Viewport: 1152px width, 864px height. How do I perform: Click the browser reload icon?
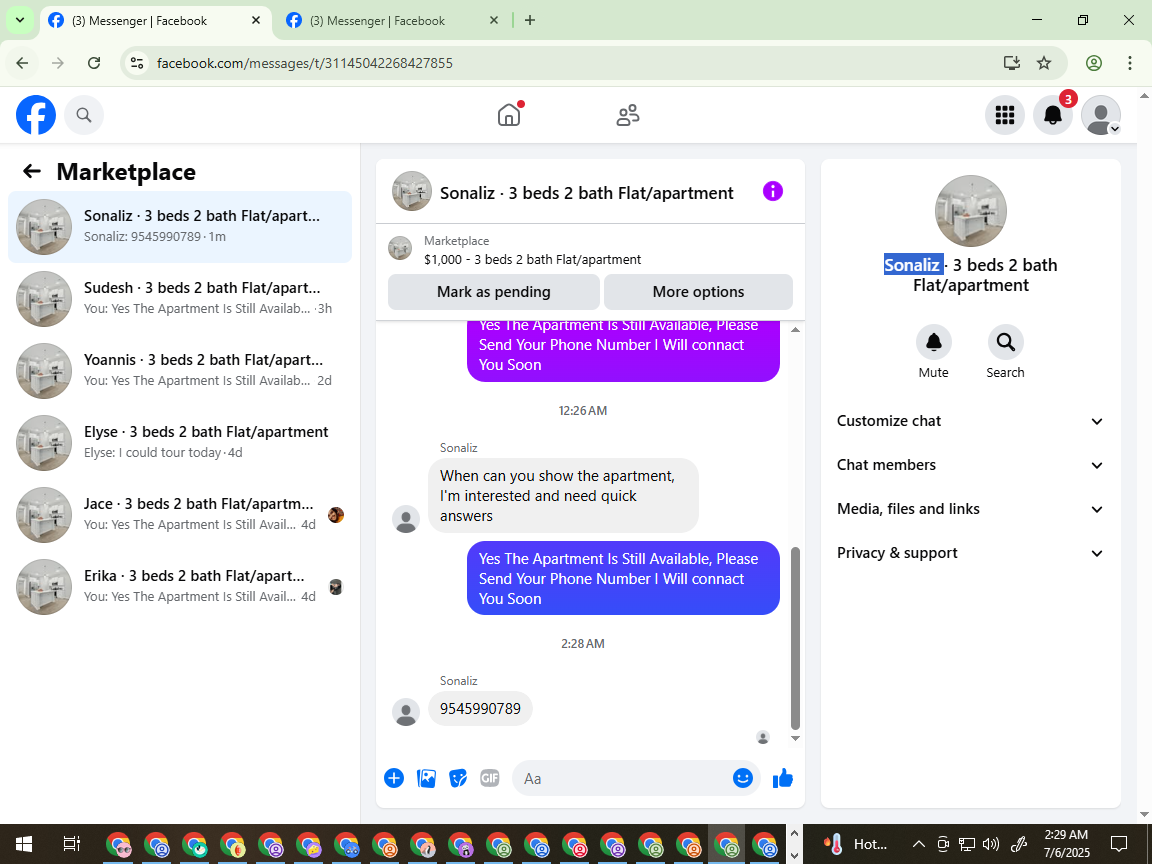94,63
